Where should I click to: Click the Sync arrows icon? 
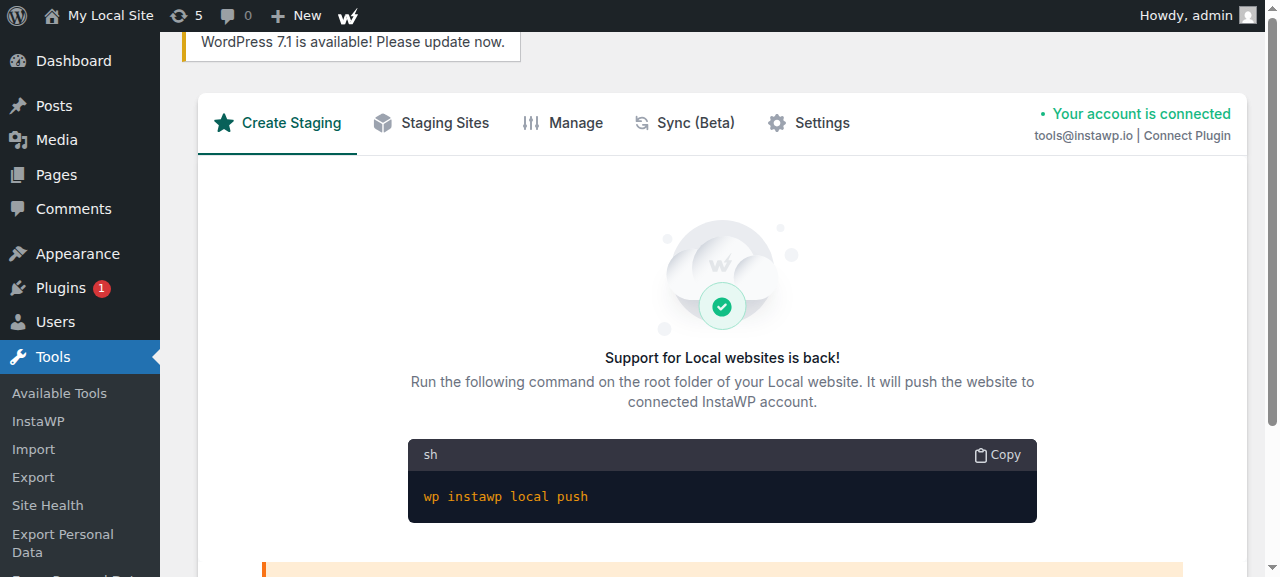coord(642,123)
